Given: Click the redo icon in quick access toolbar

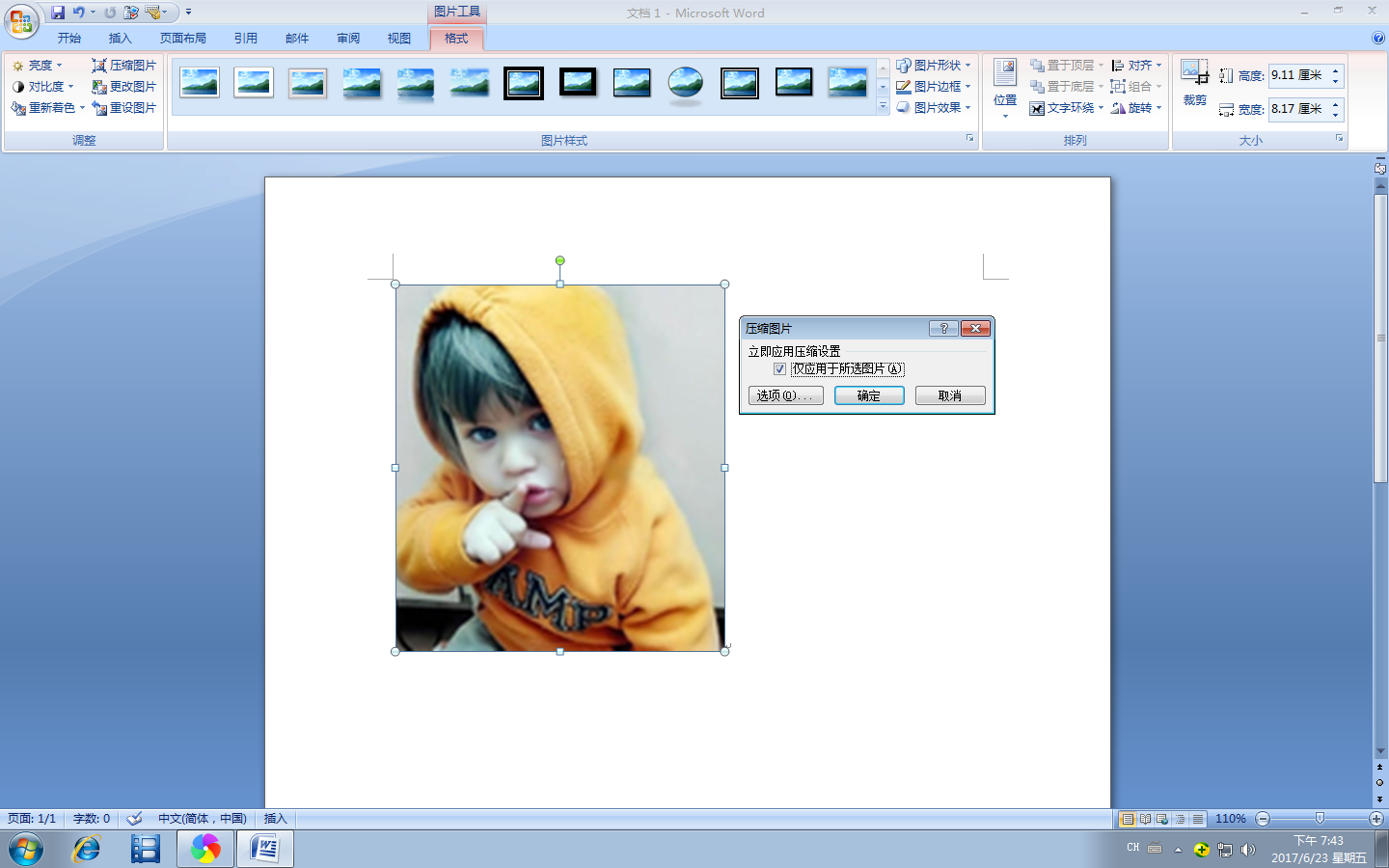Looking at the screenshot, I should click(x=110, y=13).
